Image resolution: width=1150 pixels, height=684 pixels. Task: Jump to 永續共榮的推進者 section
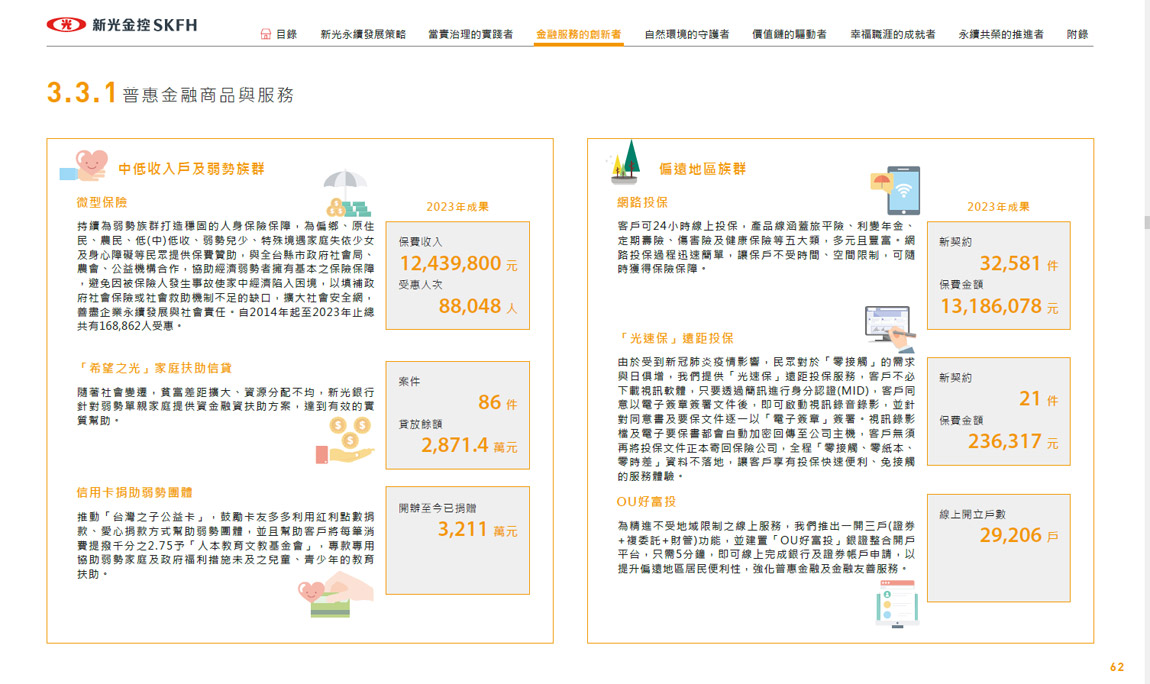tap(1000, 34)
